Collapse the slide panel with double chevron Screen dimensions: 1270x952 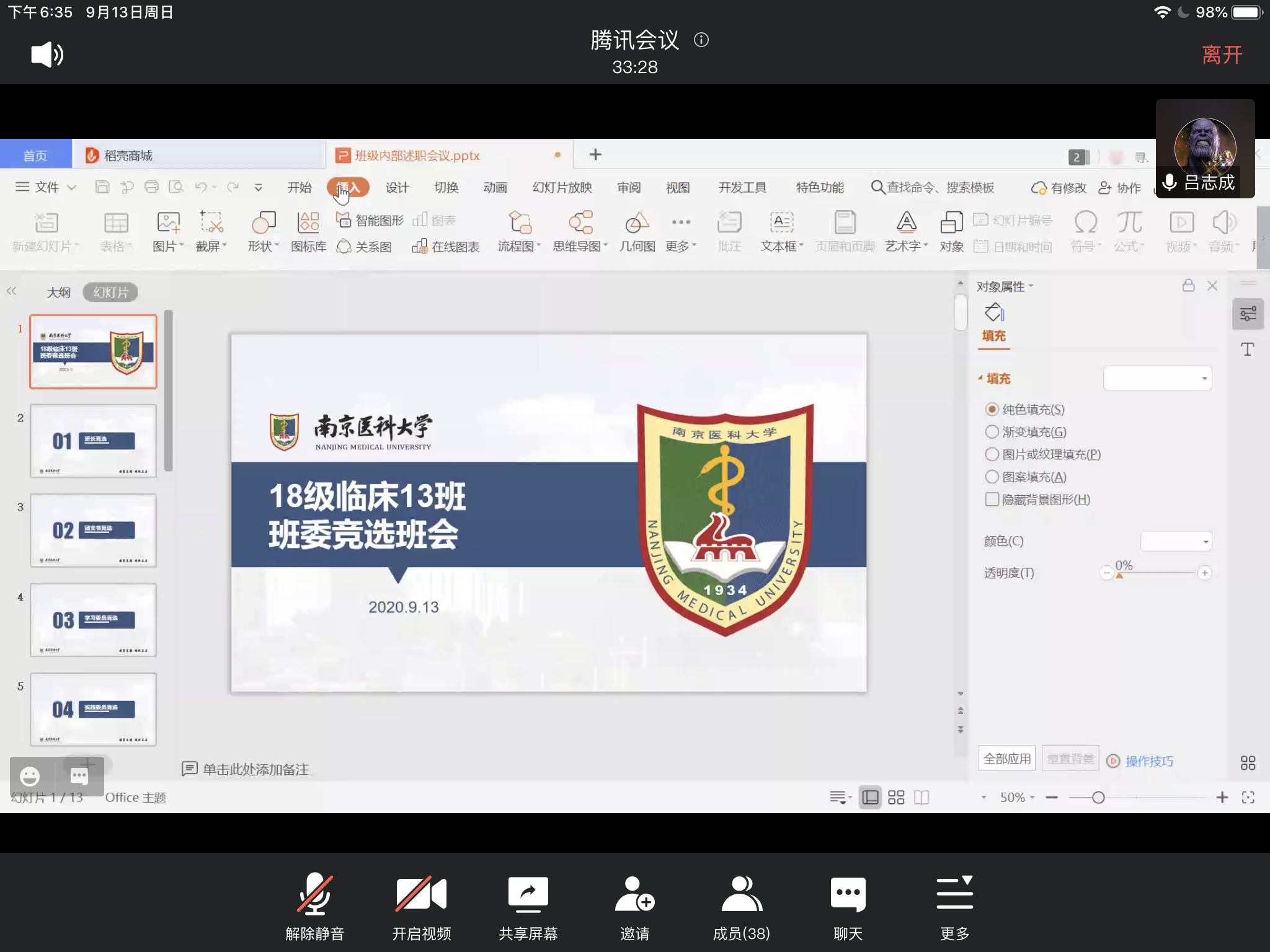click(11, 291)
